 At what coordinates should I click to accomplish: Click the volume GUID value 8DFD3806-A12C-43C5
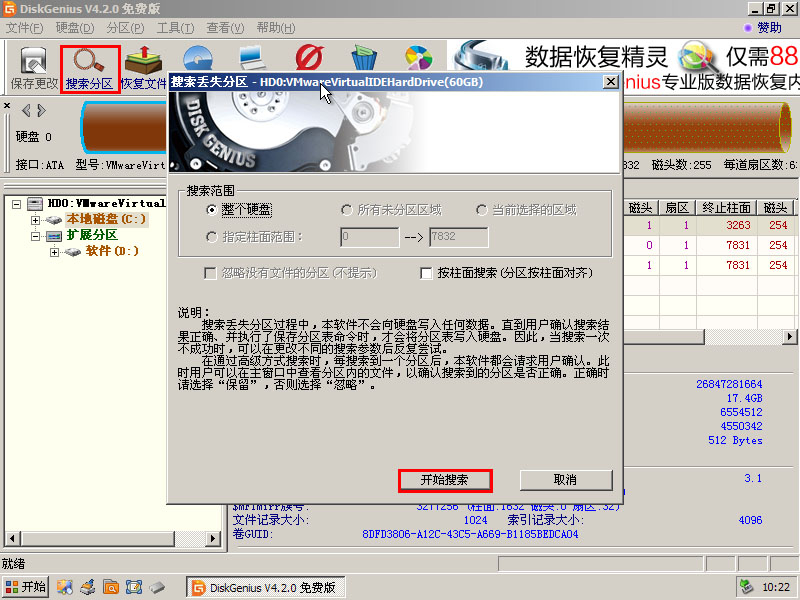coord(470,535)
